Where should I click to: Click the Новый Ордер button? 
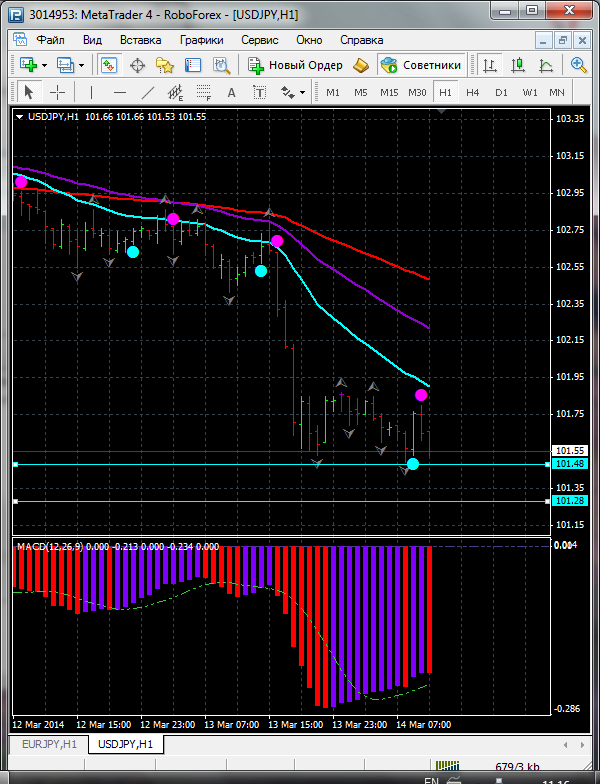pos(296,65)
